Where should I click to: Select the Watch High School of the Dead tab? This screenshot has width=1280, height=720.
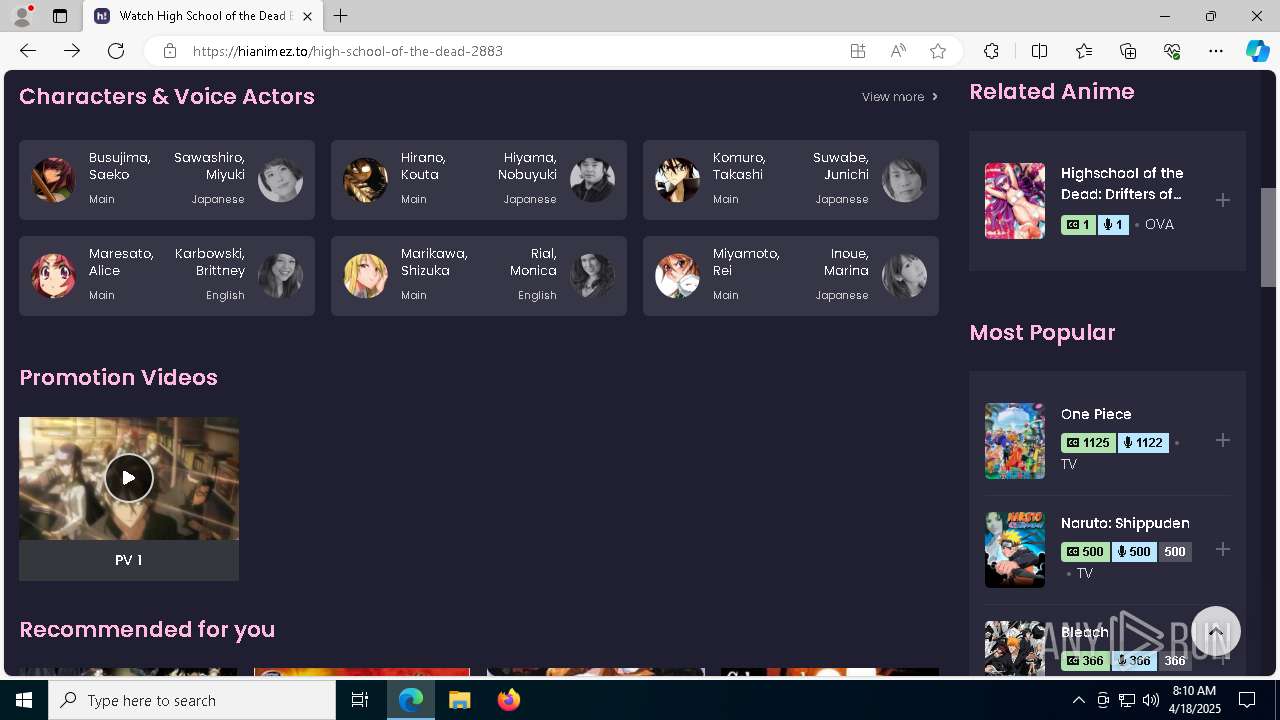tap(203, 16)
